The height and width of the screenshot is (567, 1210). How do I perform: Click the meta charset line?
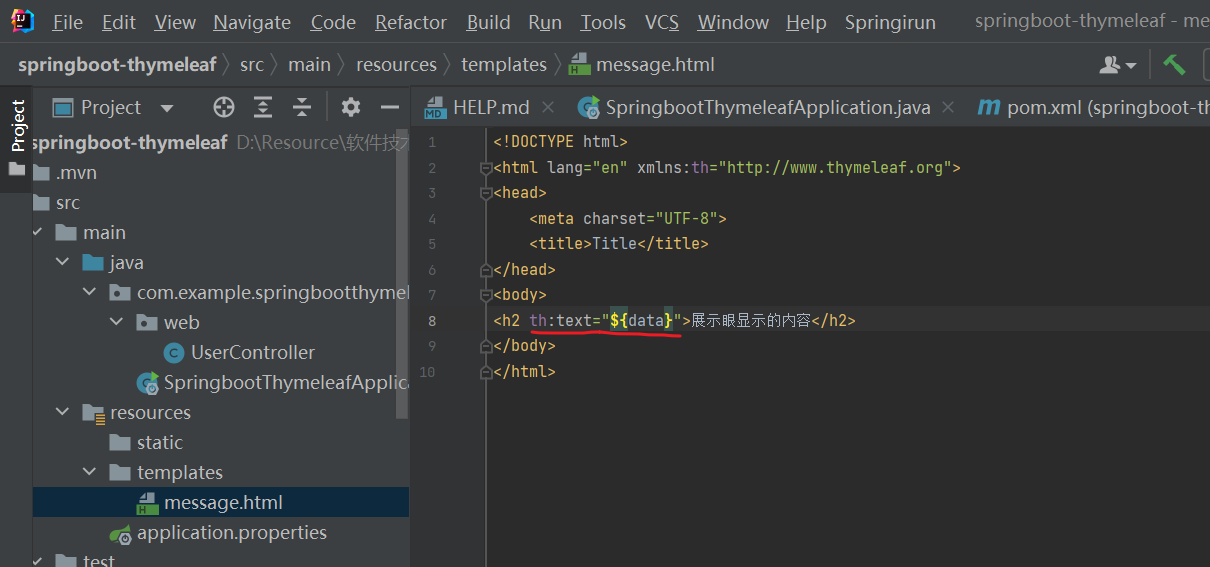pyautogui.click(x=628, y=218)
